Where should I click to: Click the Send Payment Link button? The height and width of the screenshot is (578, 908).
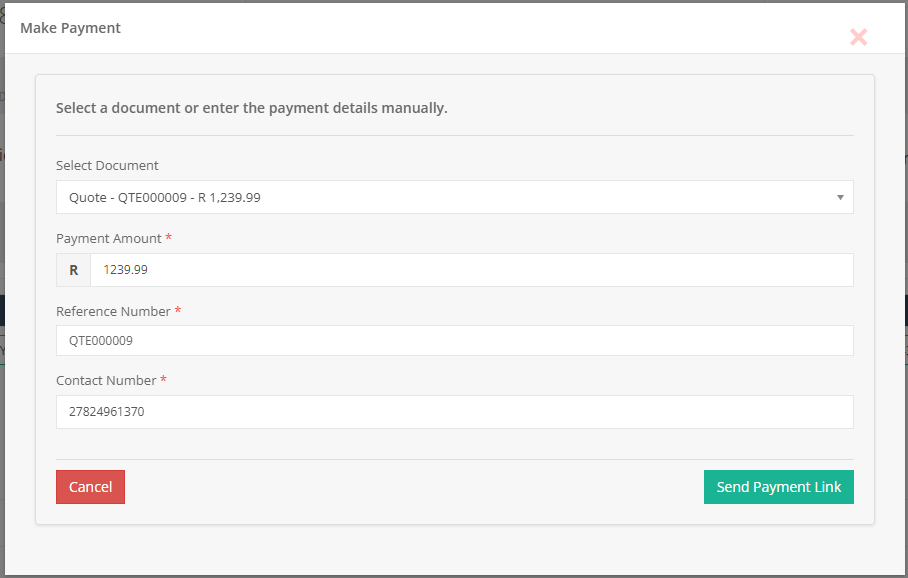pyautogui.click(x=778, y=487)
